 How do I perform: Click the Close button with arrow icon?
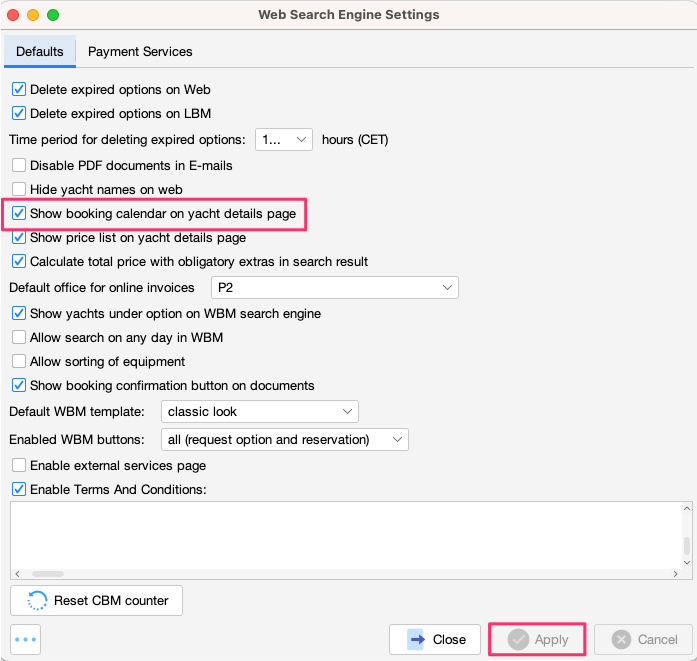(x=435, y=640)
